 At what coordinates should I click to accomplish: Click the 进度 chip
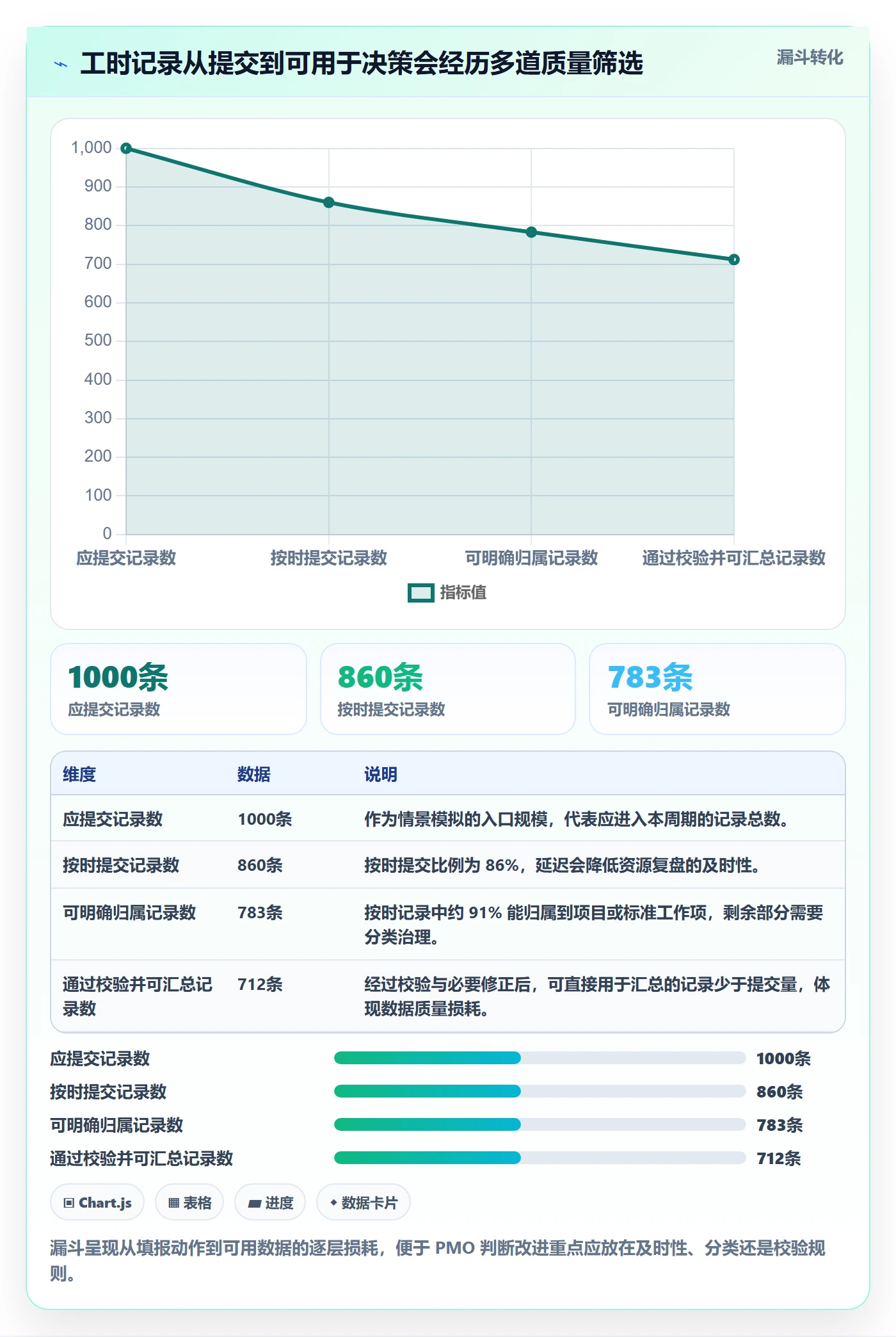270,1203
